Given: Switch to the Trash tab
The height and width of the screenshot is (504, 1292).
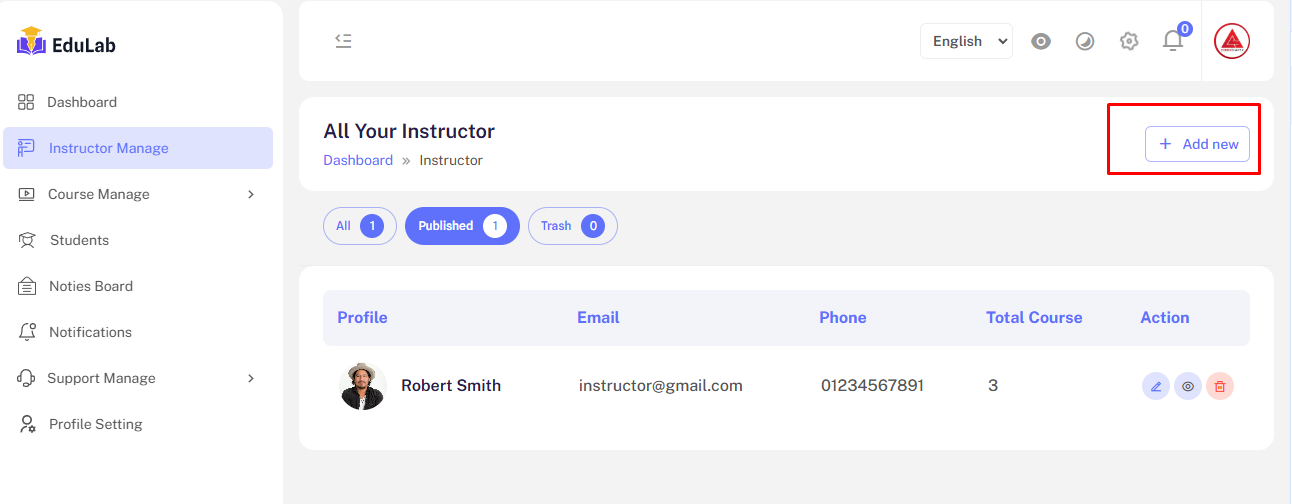Looking at the screenshot, I should (x=572, y=226).
